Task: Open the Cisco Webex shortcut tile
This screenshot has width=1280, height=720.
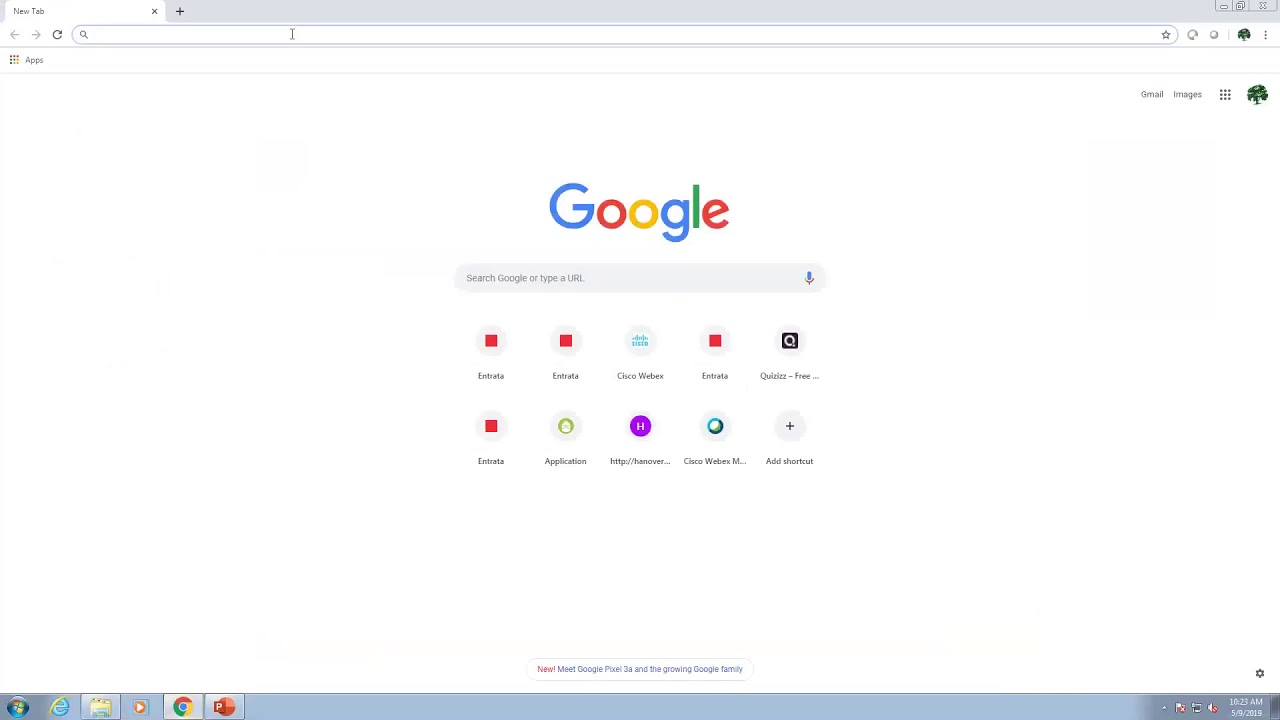Action: (640, 355)
